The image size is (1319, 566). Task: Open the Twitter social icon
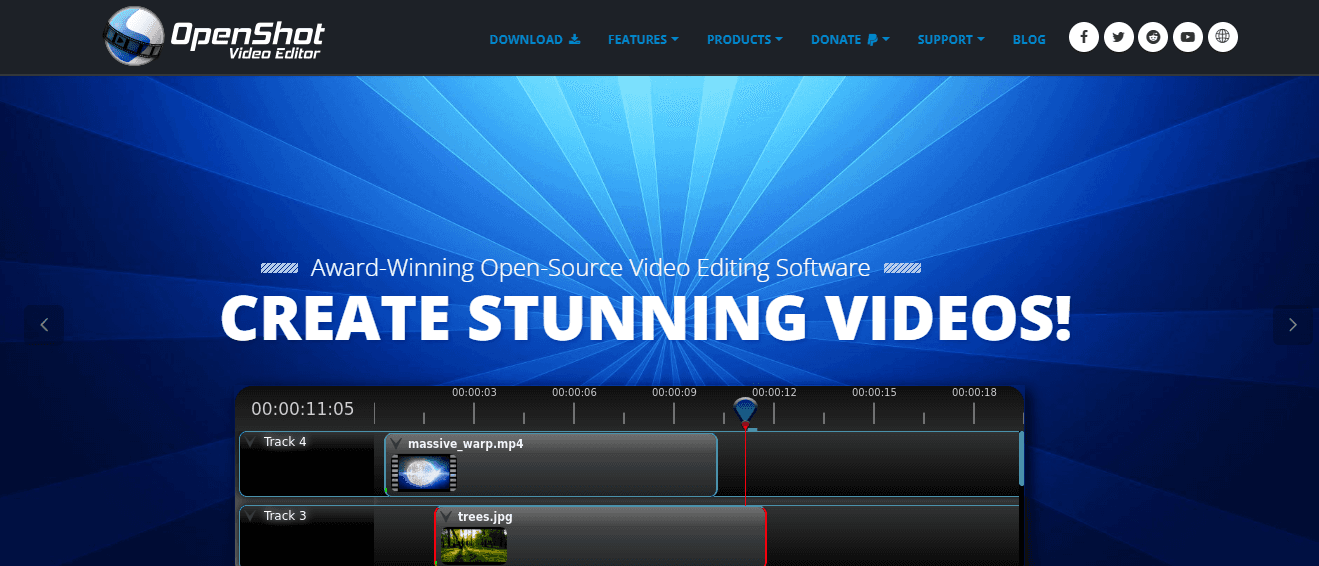point(1118,38)
